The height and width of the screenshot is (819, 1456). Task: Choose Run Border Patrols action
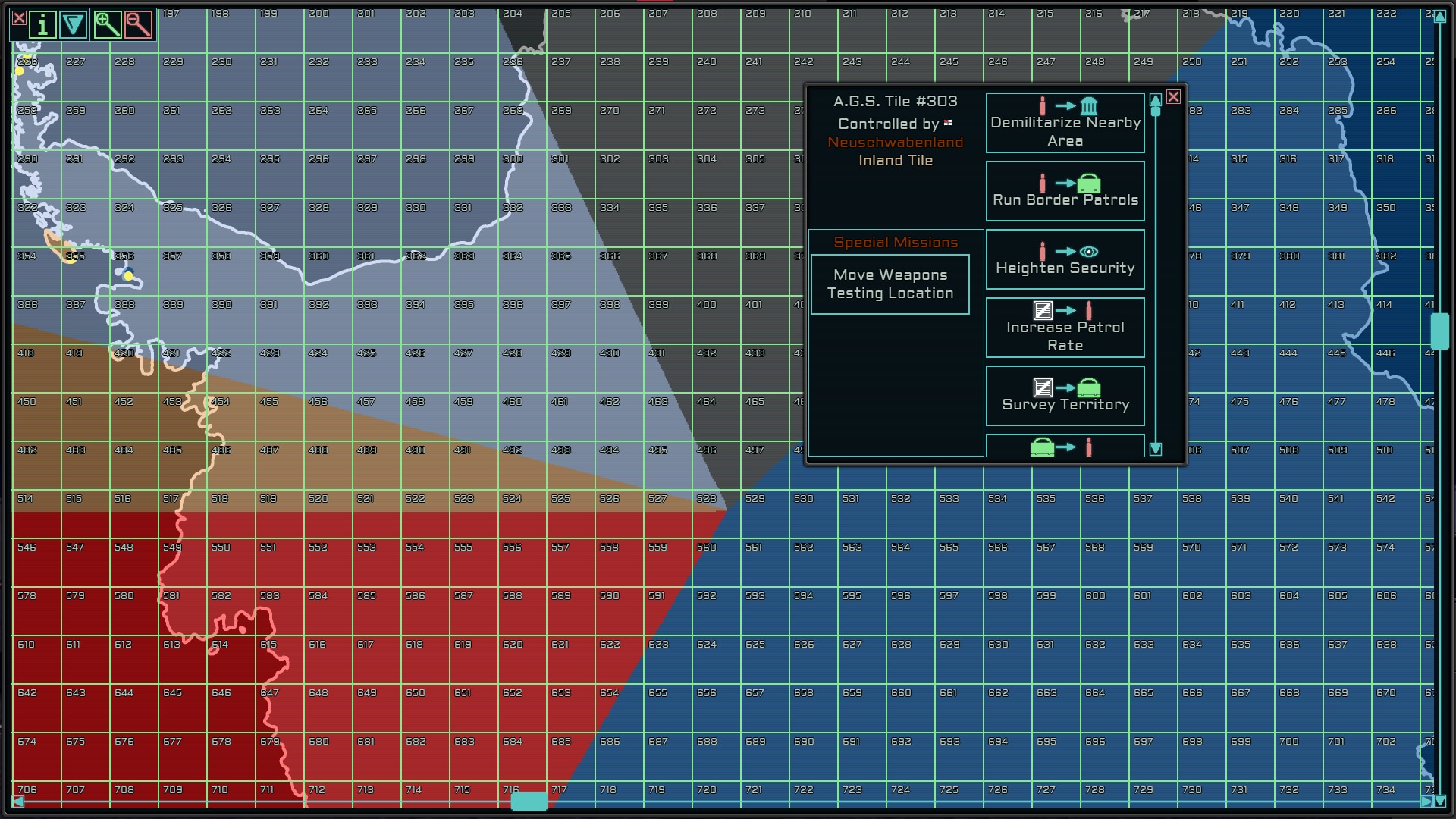point(1065,191)
